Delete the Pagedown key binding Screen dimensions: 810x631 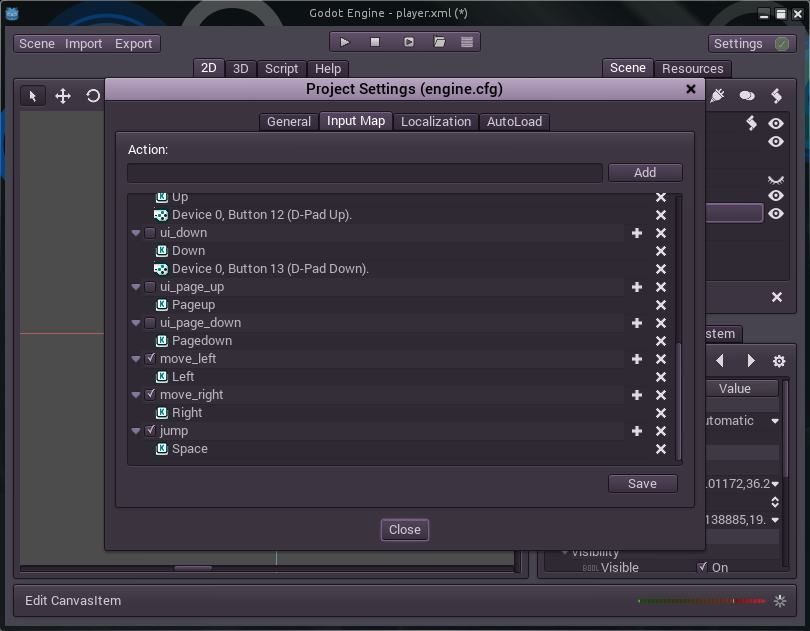point(661,341)
